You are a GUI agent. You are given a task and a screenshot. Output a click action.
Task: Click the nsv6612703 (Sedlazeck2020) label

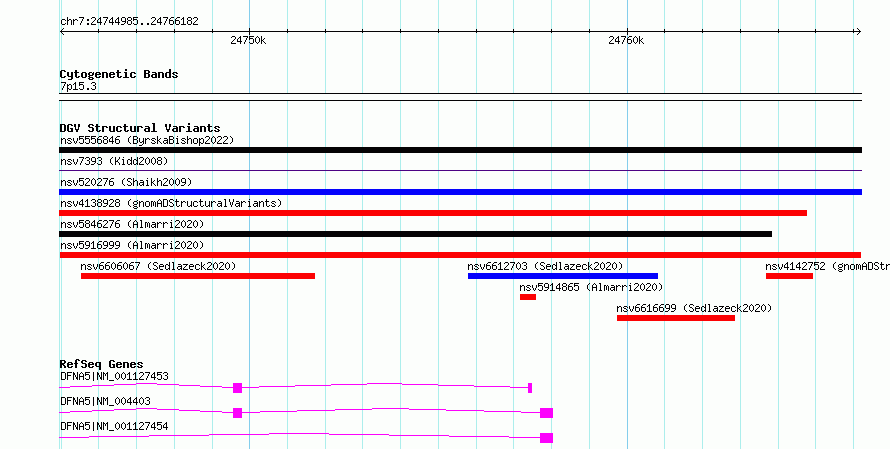545,266
